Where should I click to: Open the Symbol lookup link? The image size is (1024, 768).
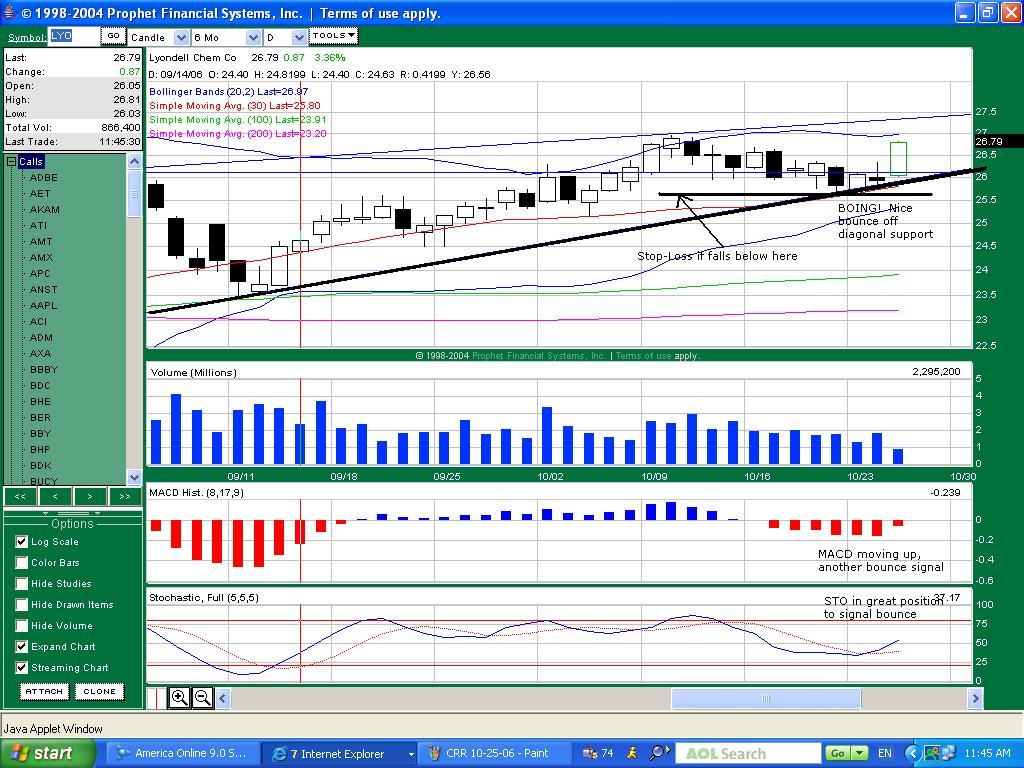click(27, 37)
